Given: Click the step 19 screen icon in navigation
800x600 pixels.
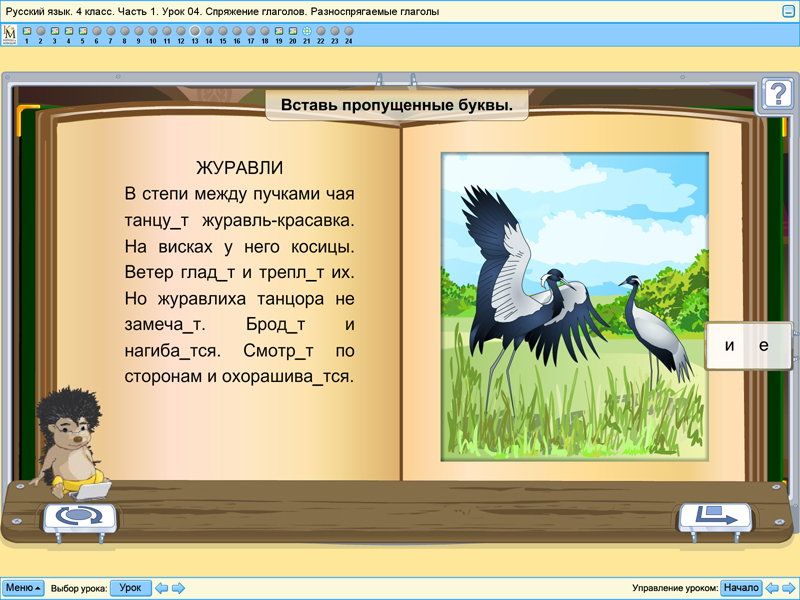Looking at the screenshot, I should click(280, 30).
